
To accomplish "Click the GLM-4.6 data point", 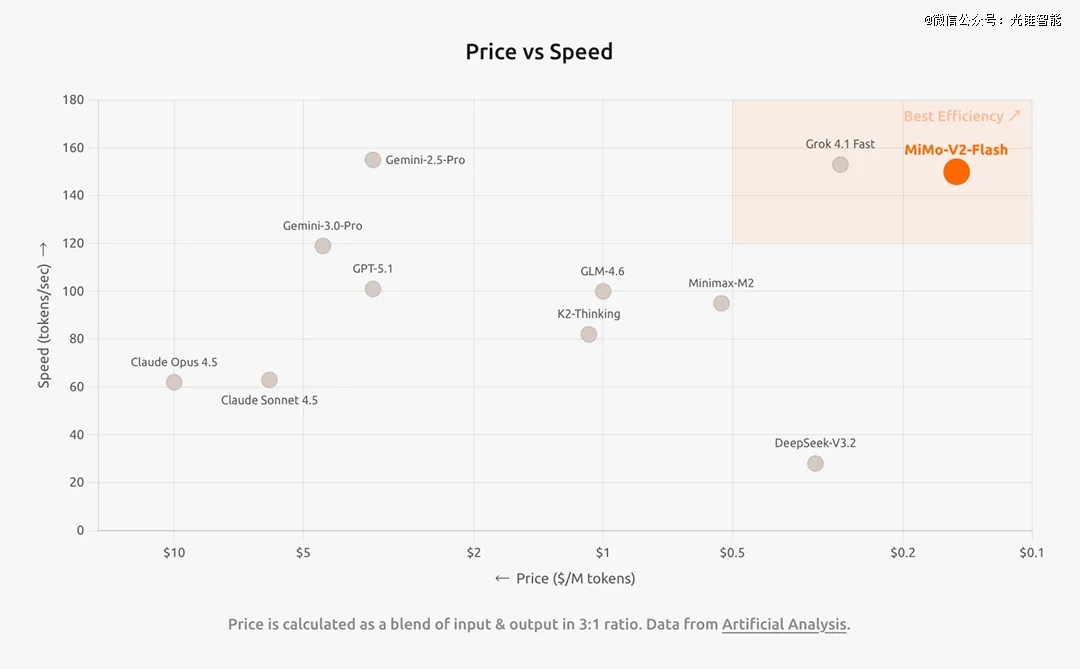I will (x=603, y=292).
